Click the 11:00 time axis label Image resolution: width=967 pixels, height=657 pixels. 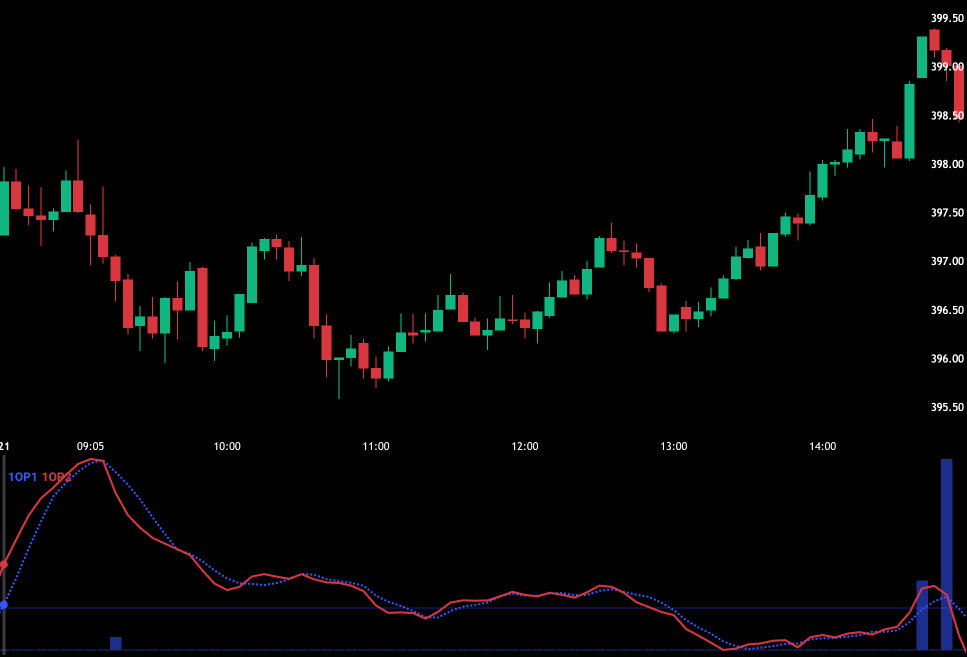coord(376,447)
